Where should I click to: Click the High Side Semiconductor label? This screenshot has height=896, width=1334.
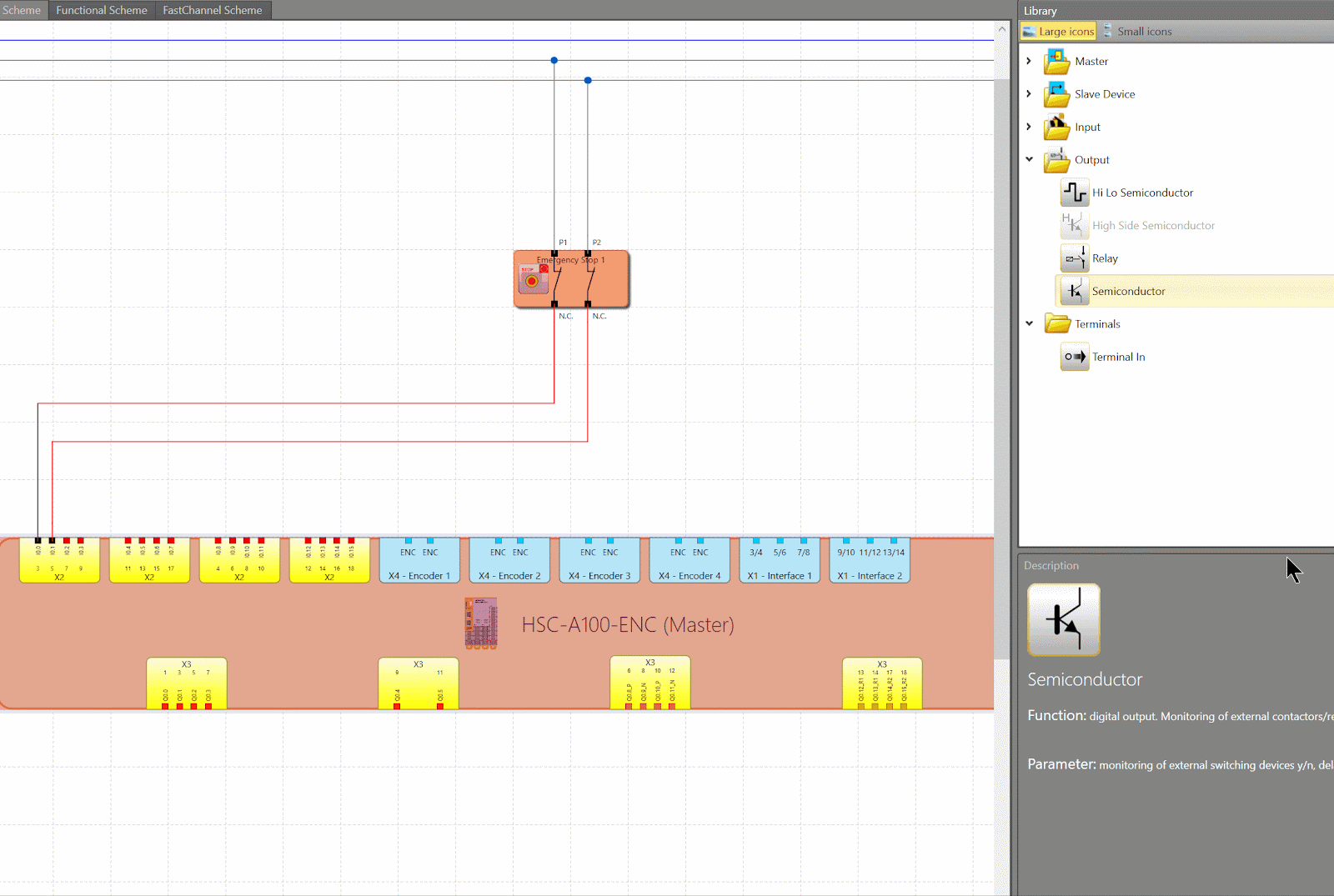1153,225
